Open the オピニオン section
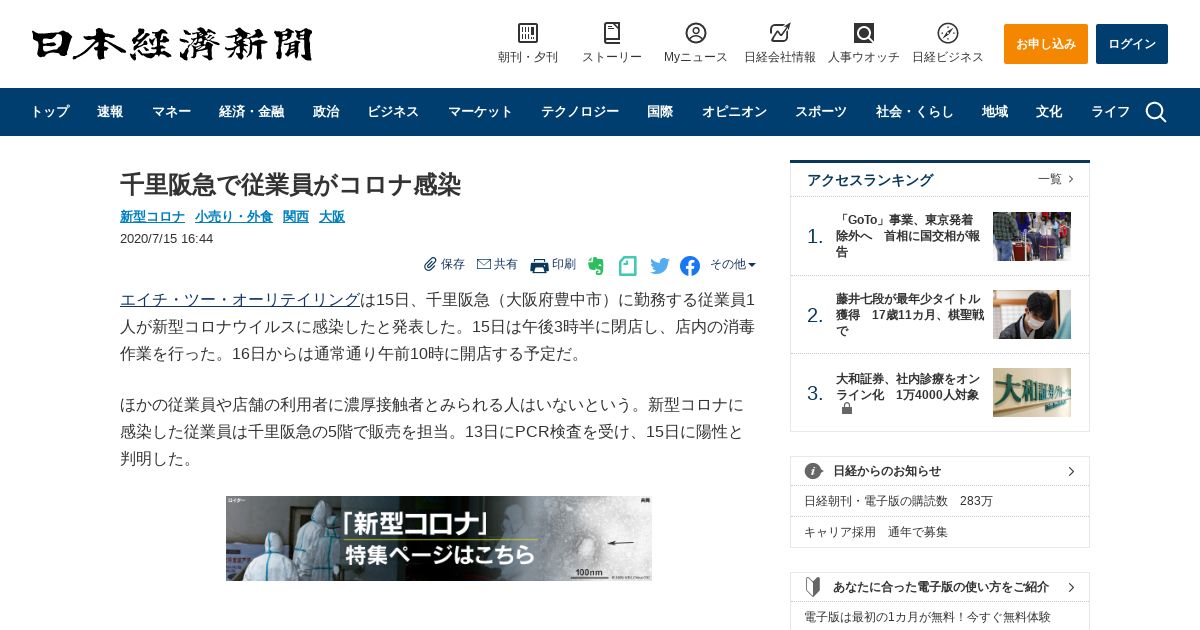Image resolution: width=1200 pixels, height=630 pixels. (x=734, y=112)
